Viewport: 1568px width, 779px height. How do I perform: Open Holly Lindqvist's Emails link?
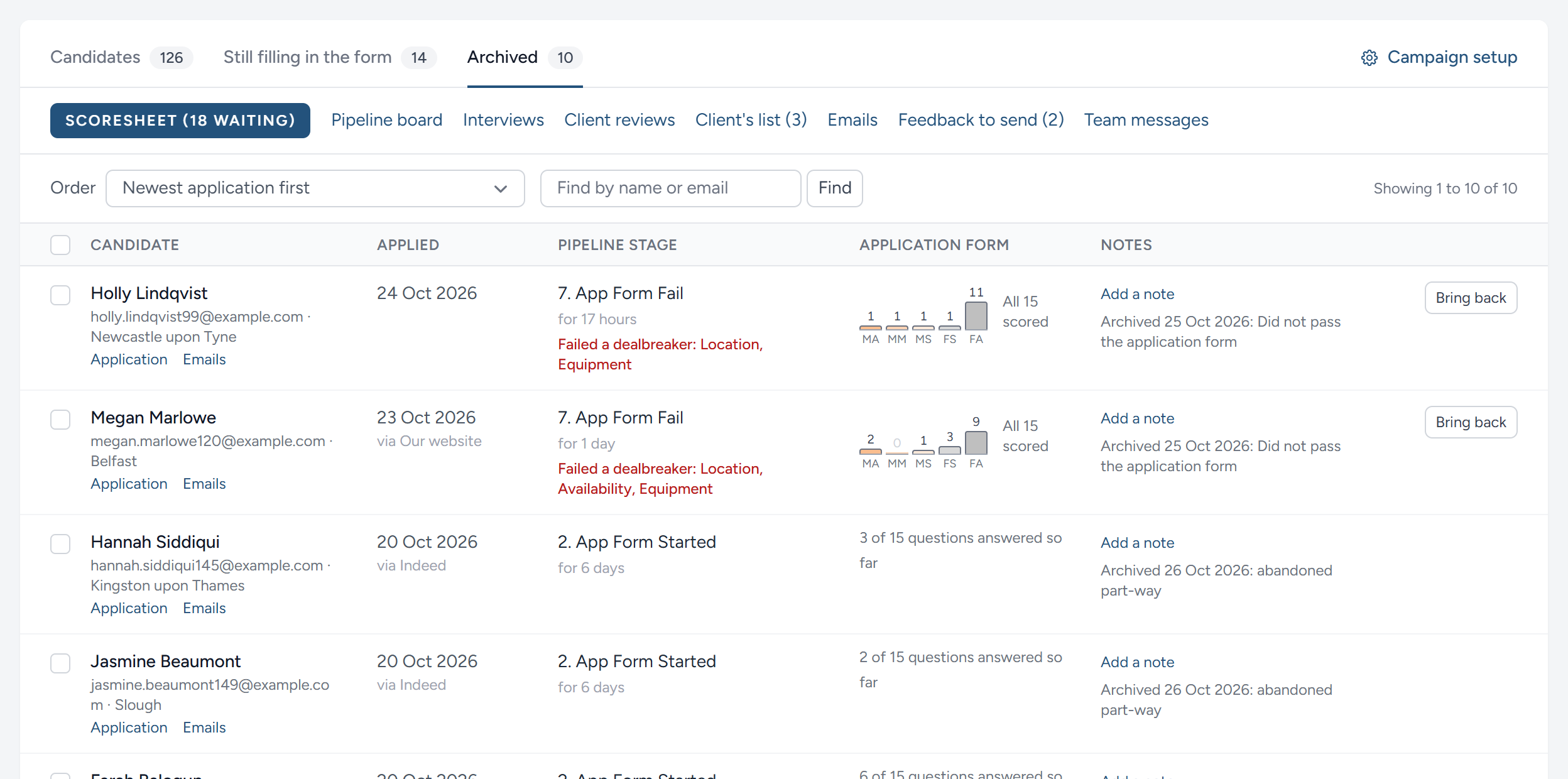204,359
